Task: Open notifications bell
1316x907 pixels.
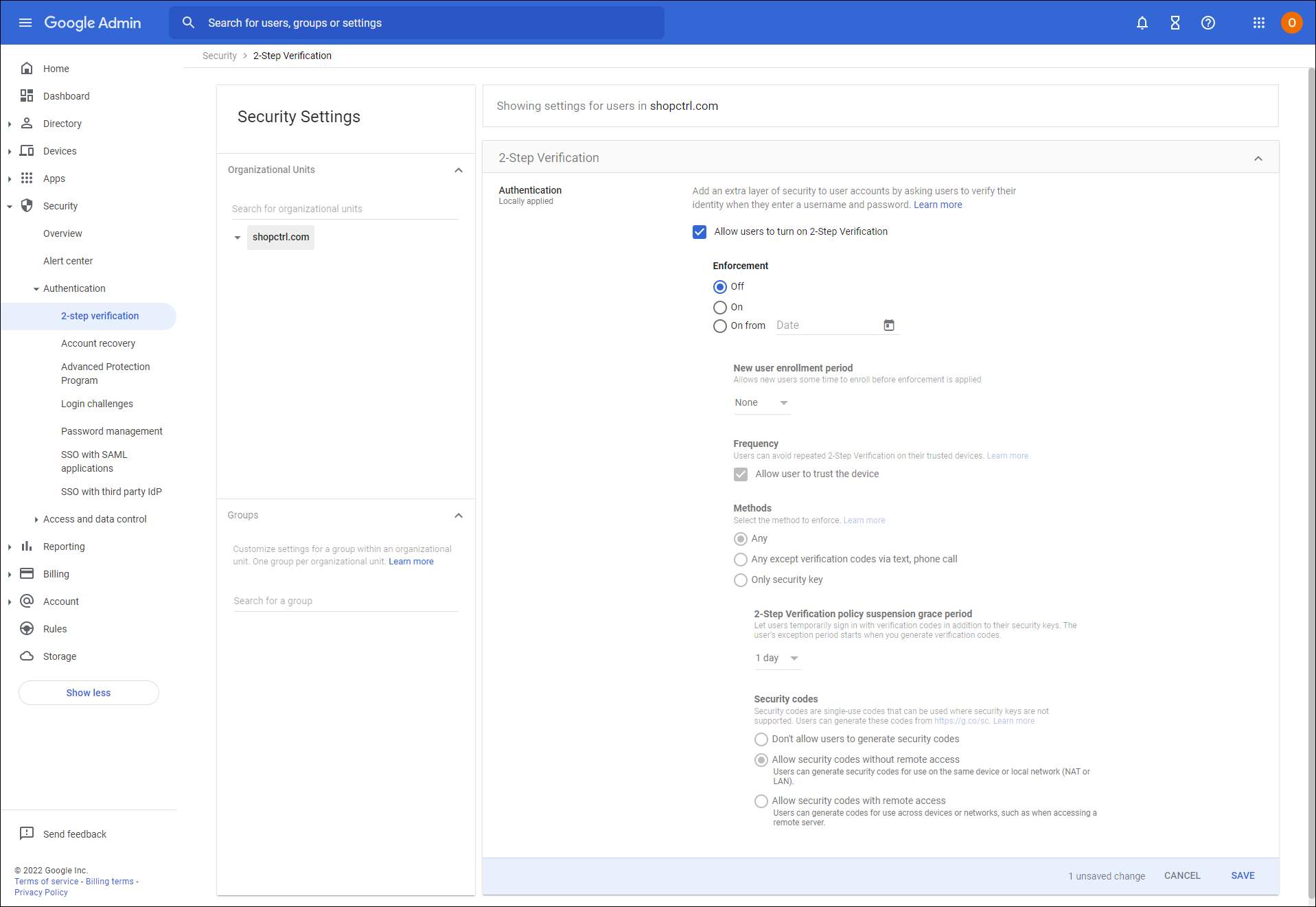Action: click(x=1142, y=23)
